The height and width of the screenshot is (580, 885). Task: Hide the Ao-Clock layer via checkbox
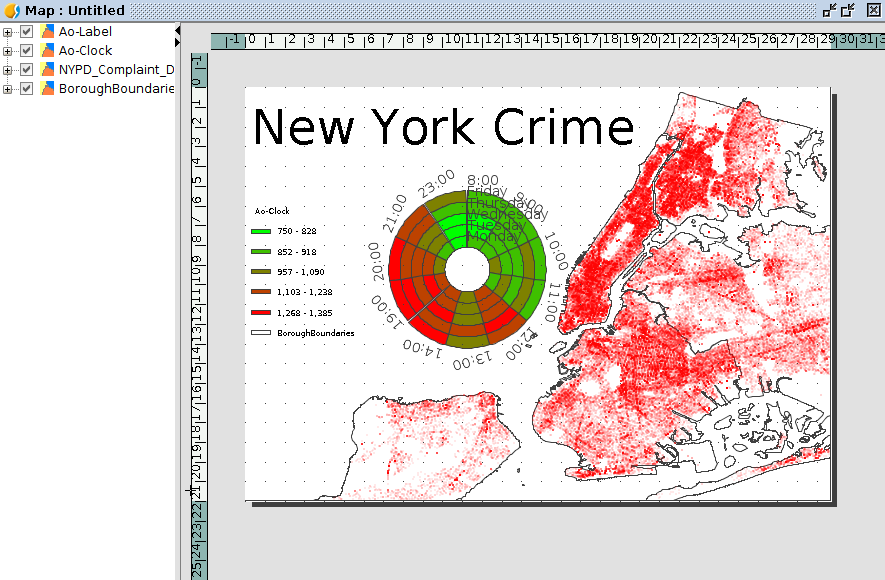tap(27, 51)
